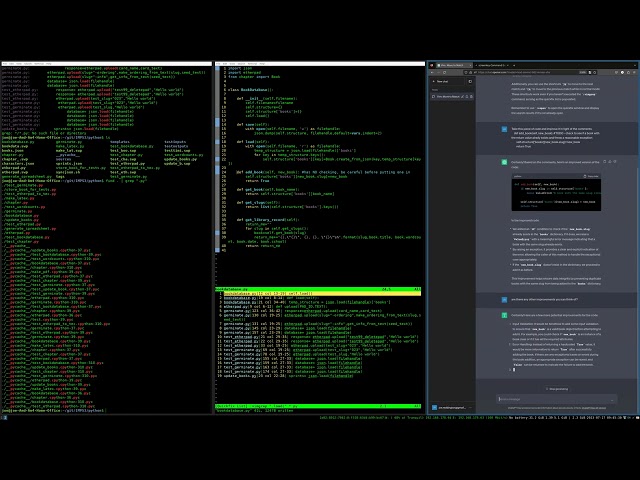
Task: Click the 'are there any other improvements' user message
Action: [544, 299]
